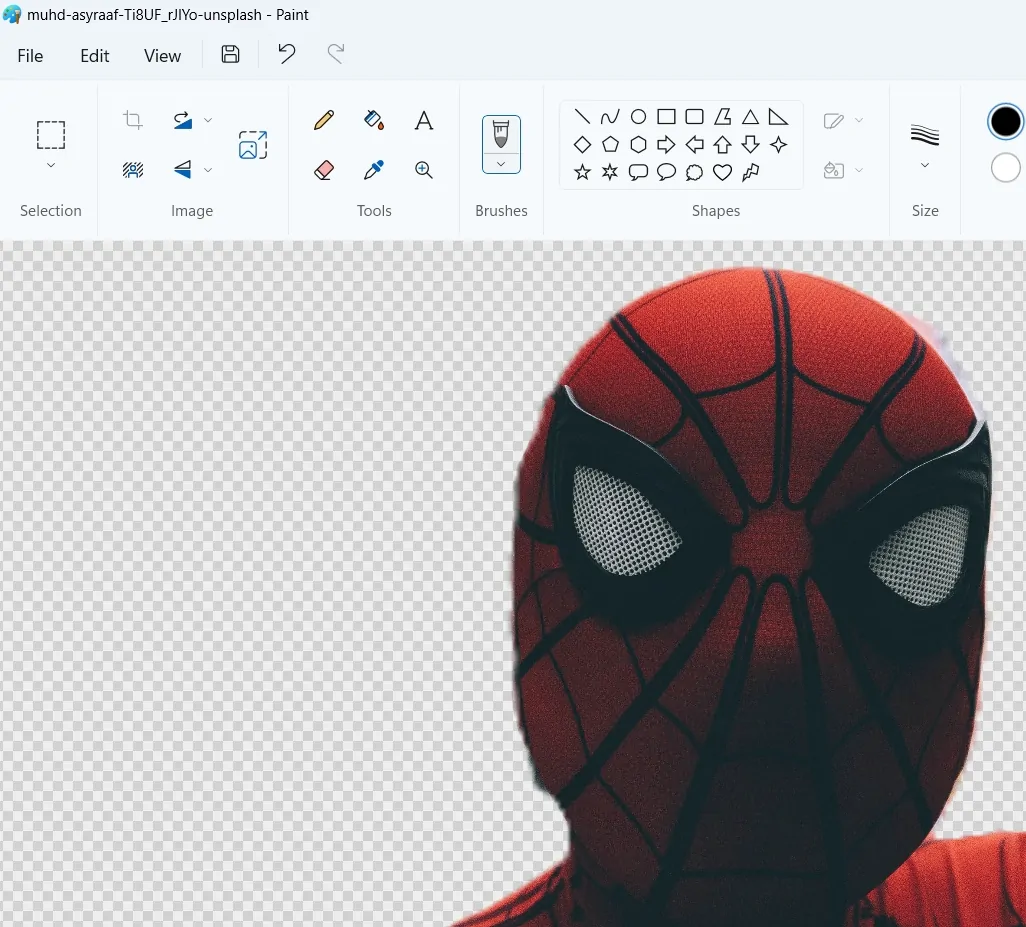
Task: Select the Oval shape
Action: 638,116
